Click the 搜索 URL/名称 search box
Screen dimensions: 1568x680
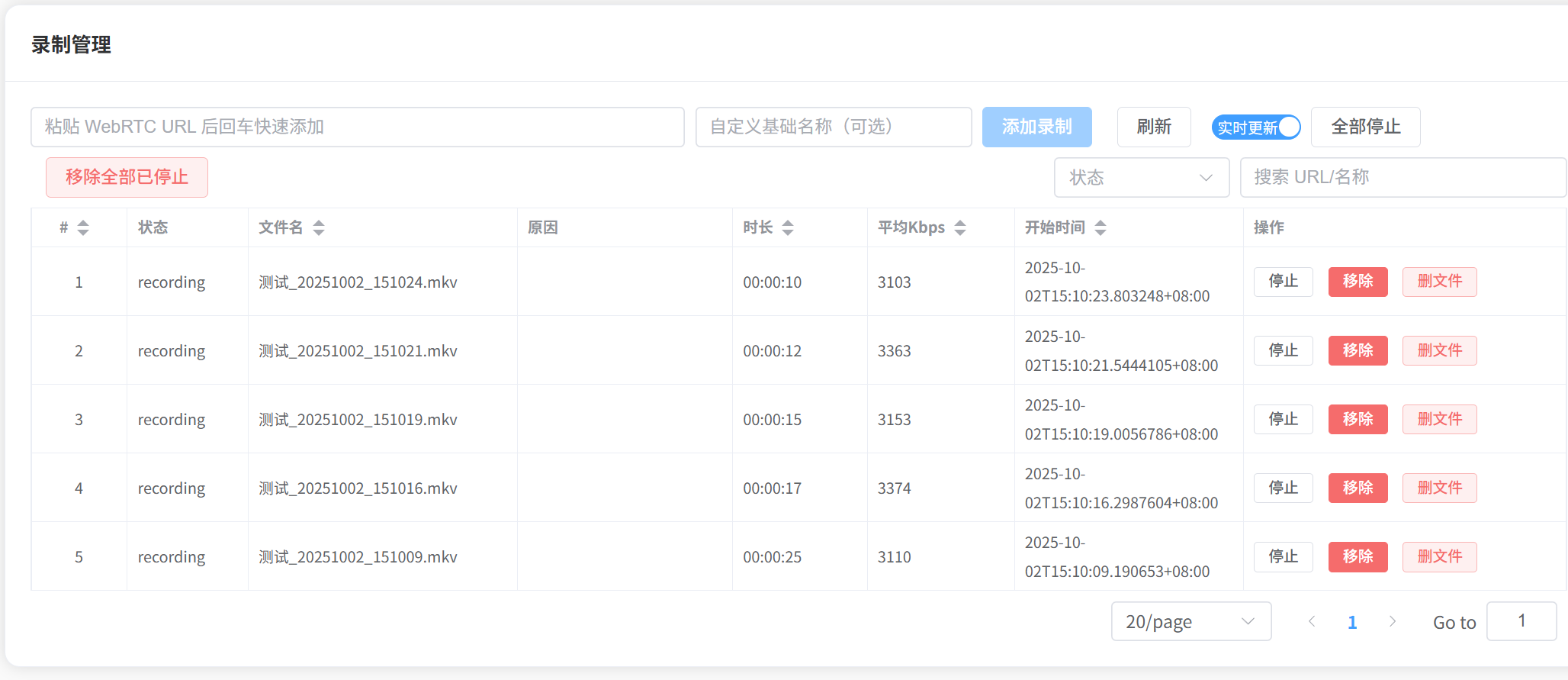click(1402, 178)
